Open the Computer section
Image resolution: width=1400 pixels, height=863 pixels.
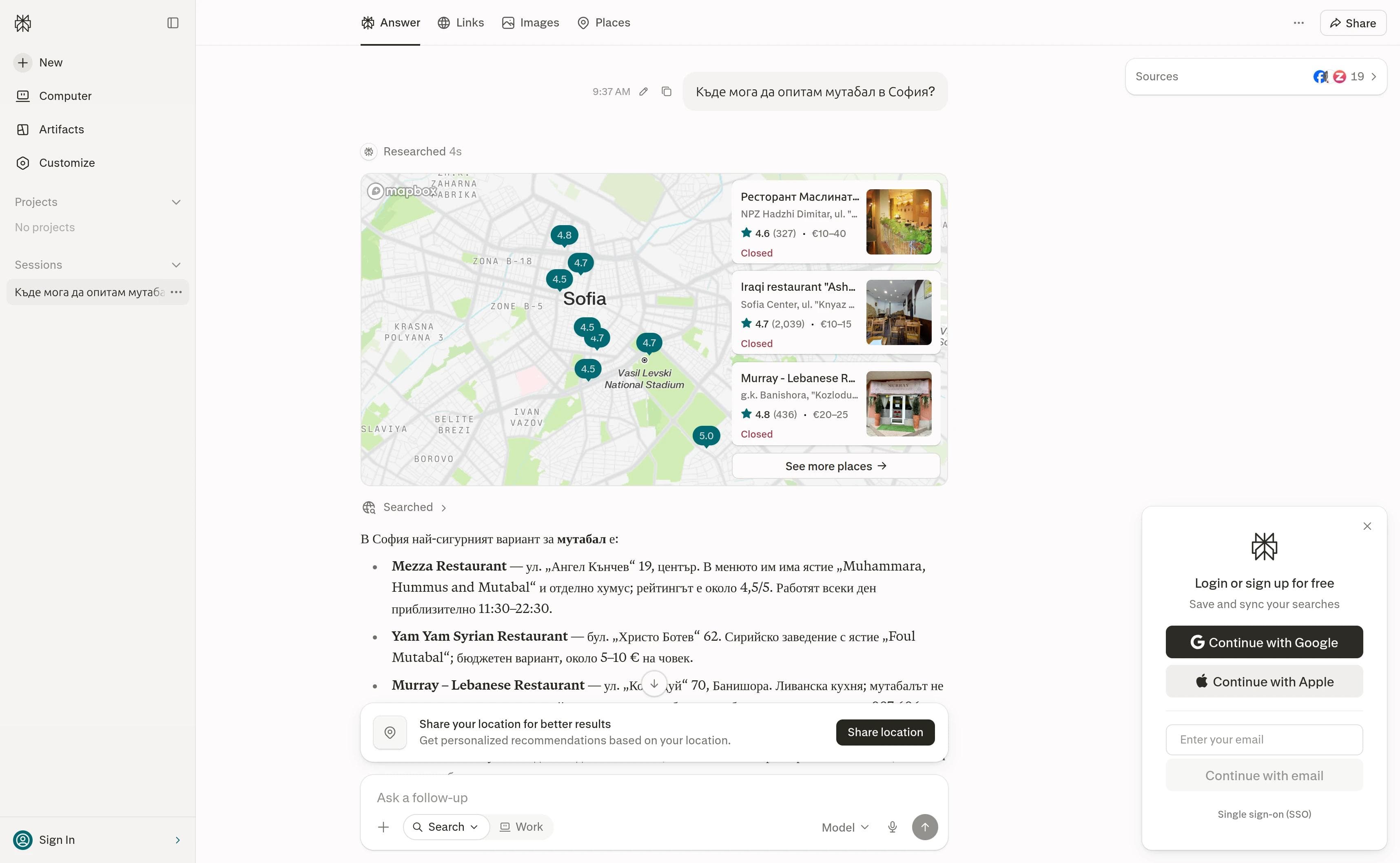[54, 96]
